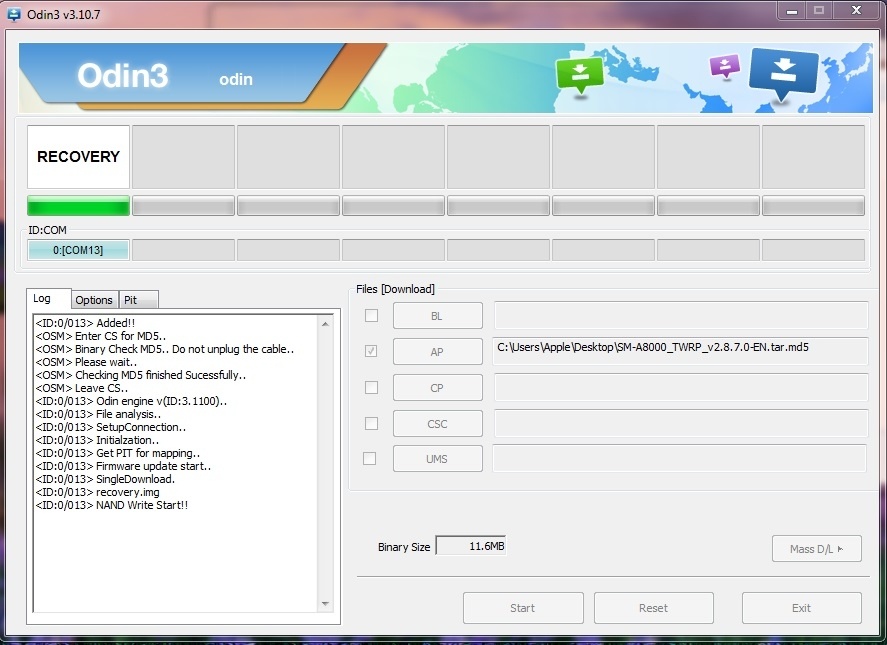Click the RECOVERY status box
887x645 pixels.
[78, 157]
